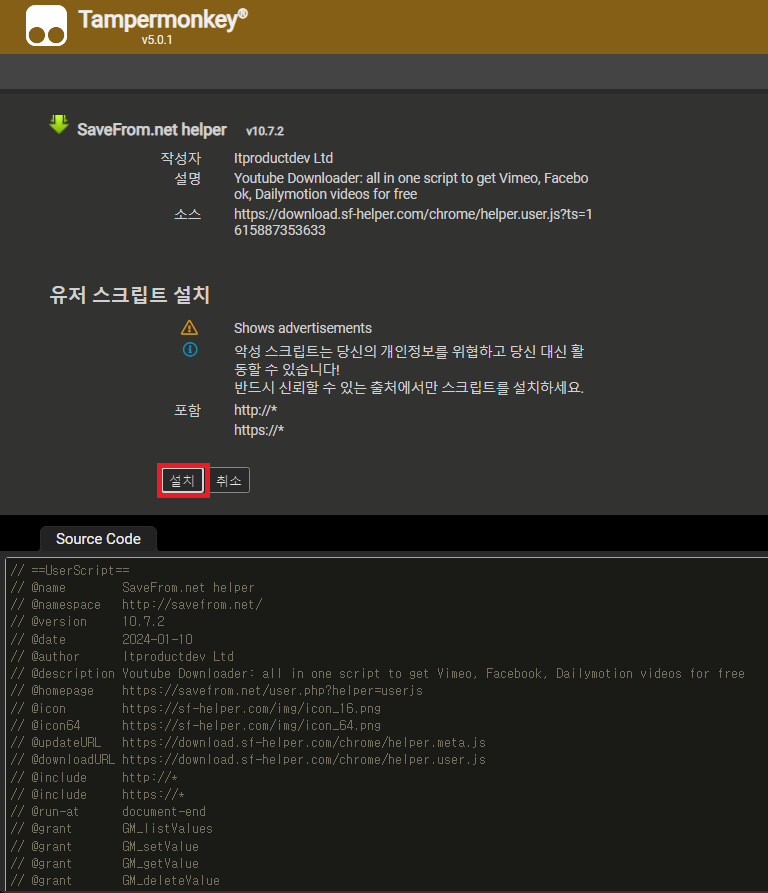Click the @namespace http://savefrom.net/ line
Viewport: 768px width, 893px height.
click(x=136, y=604)
